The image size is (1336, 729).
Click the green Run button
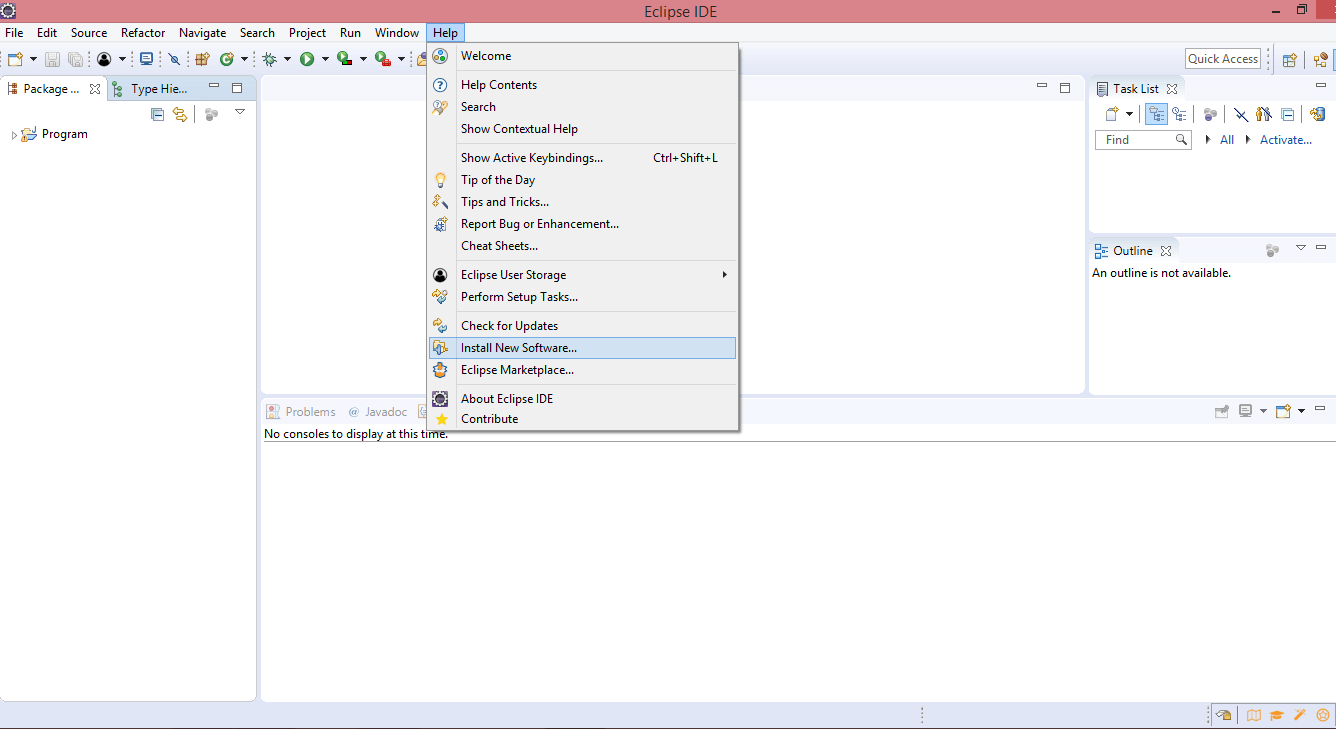click(x=307, y=59)
